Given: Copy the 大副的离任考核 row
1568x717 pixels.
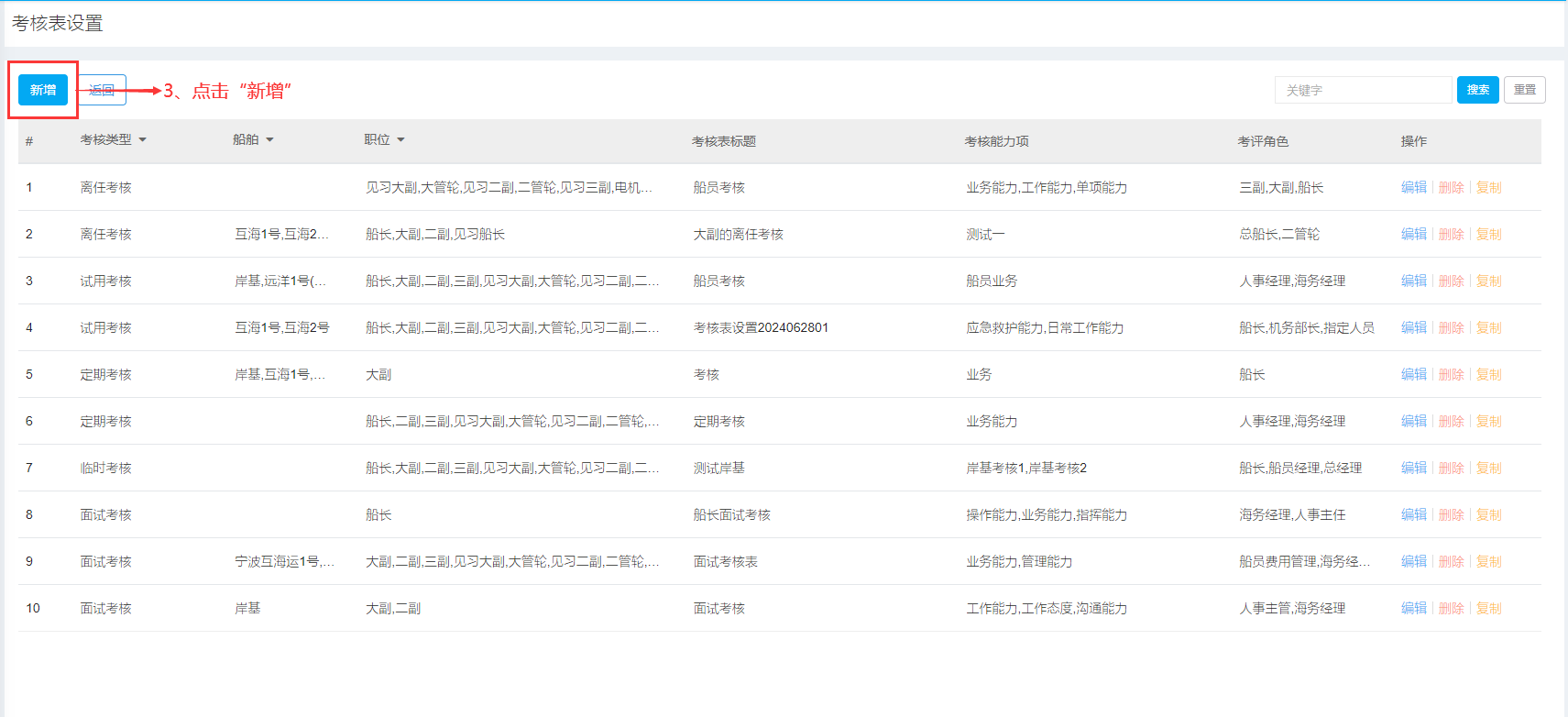Looking at the screenshot, I should click(1488, 234).
